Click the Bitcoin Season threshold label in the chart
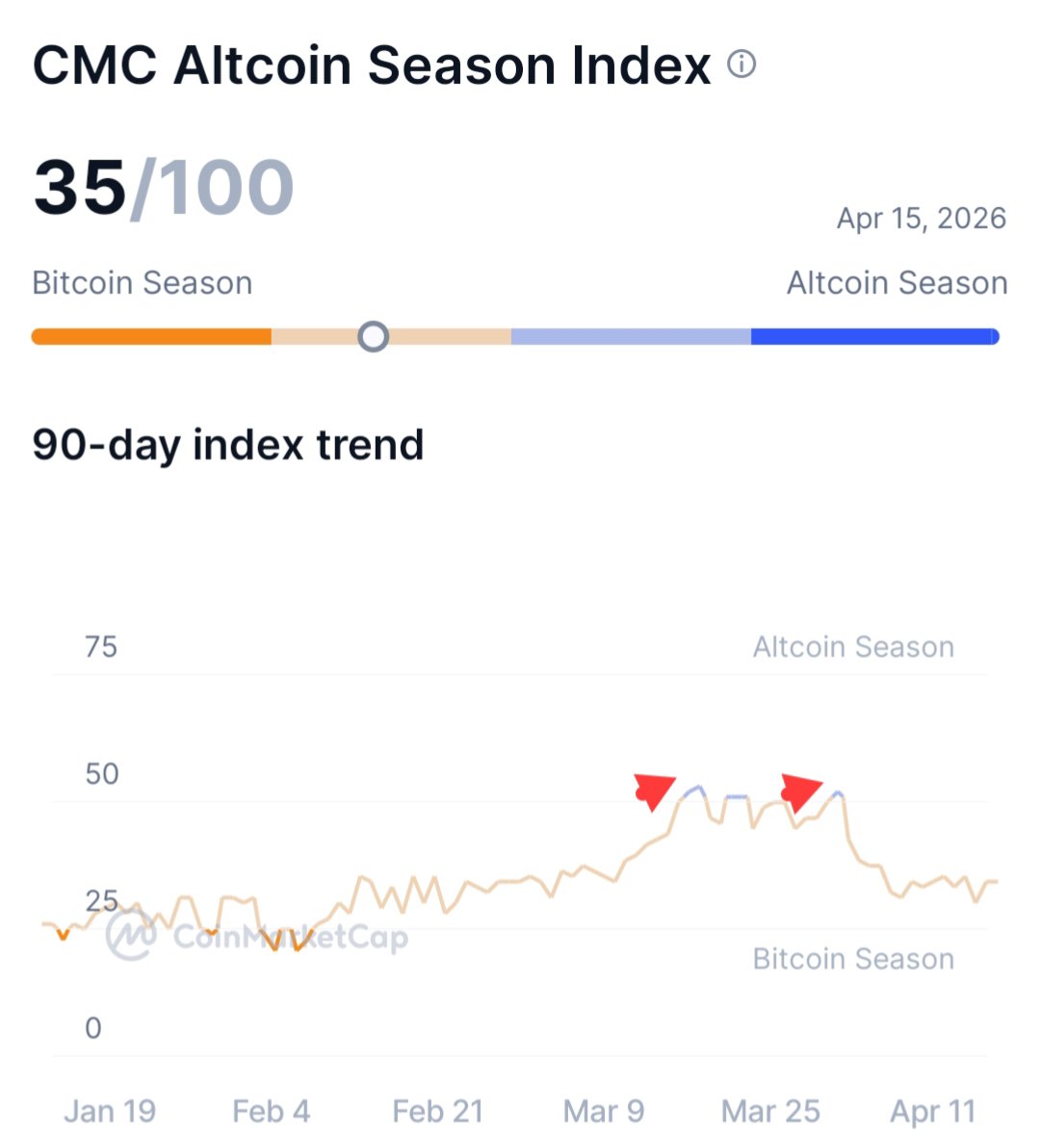This screenshot has width=1040, height=1148. [x=853, y=959]
